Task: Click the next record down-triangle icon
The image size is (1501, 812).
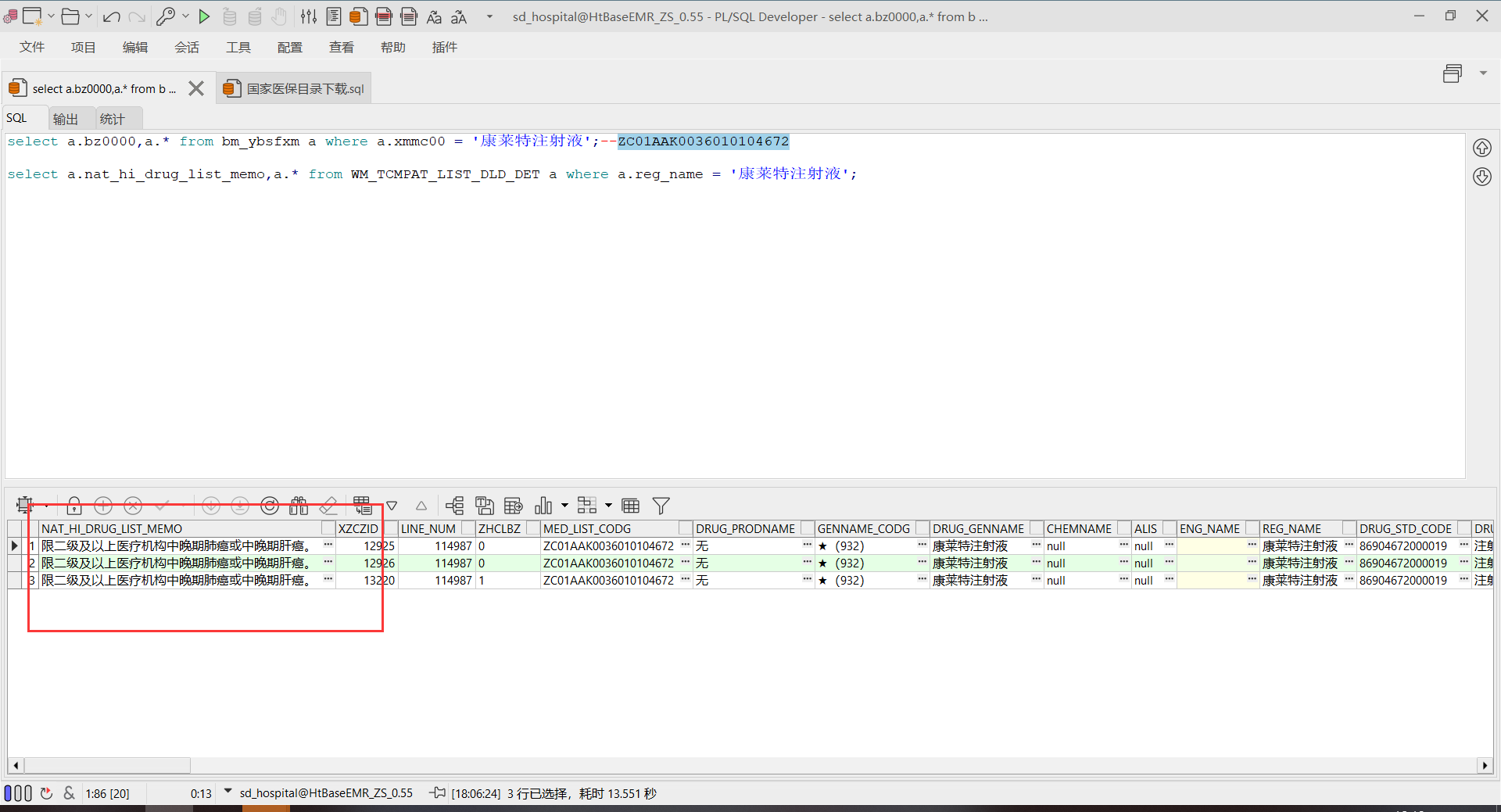Action: 392,506
